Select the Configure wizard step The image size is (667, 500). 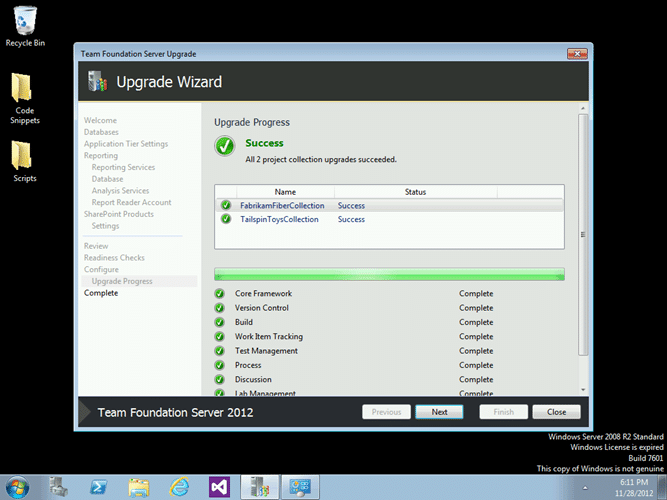(101, 269)
